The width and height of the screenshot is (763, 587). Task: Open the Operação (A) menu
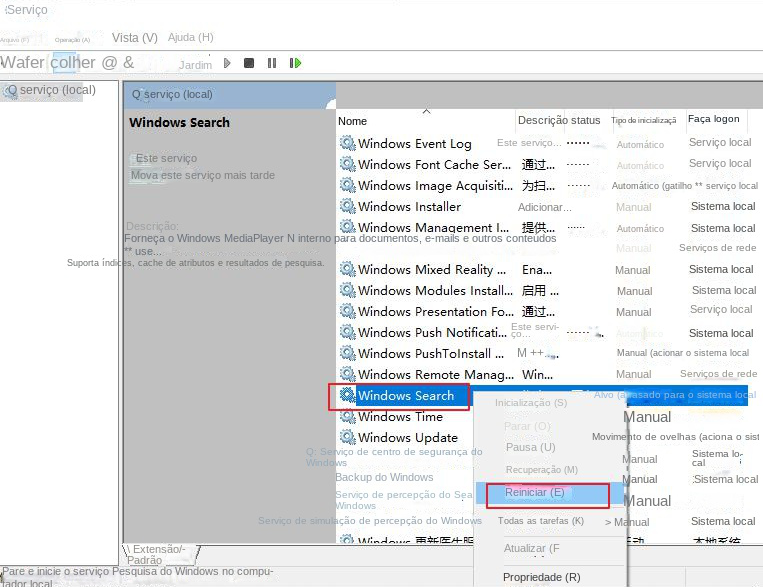click(73, 40)
